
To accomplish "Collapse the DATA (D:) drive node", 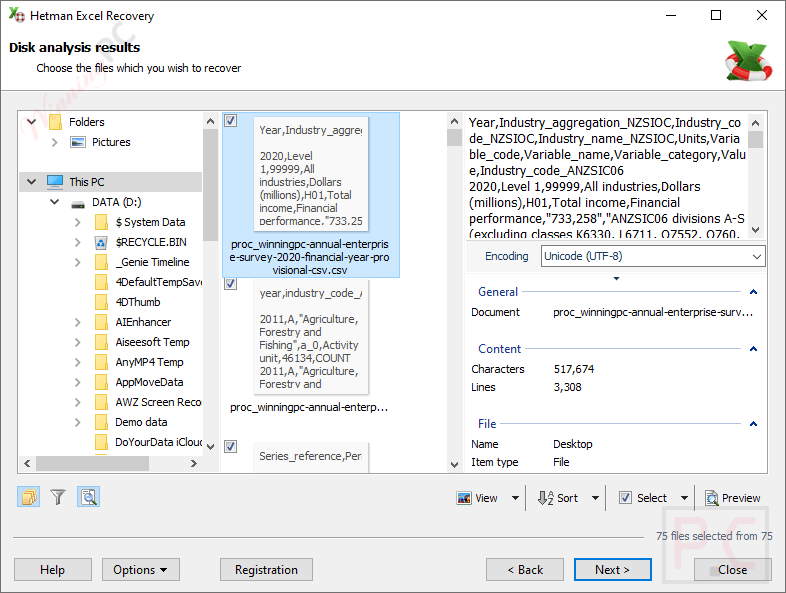I will pyautogui.click(x=54, y=202).
